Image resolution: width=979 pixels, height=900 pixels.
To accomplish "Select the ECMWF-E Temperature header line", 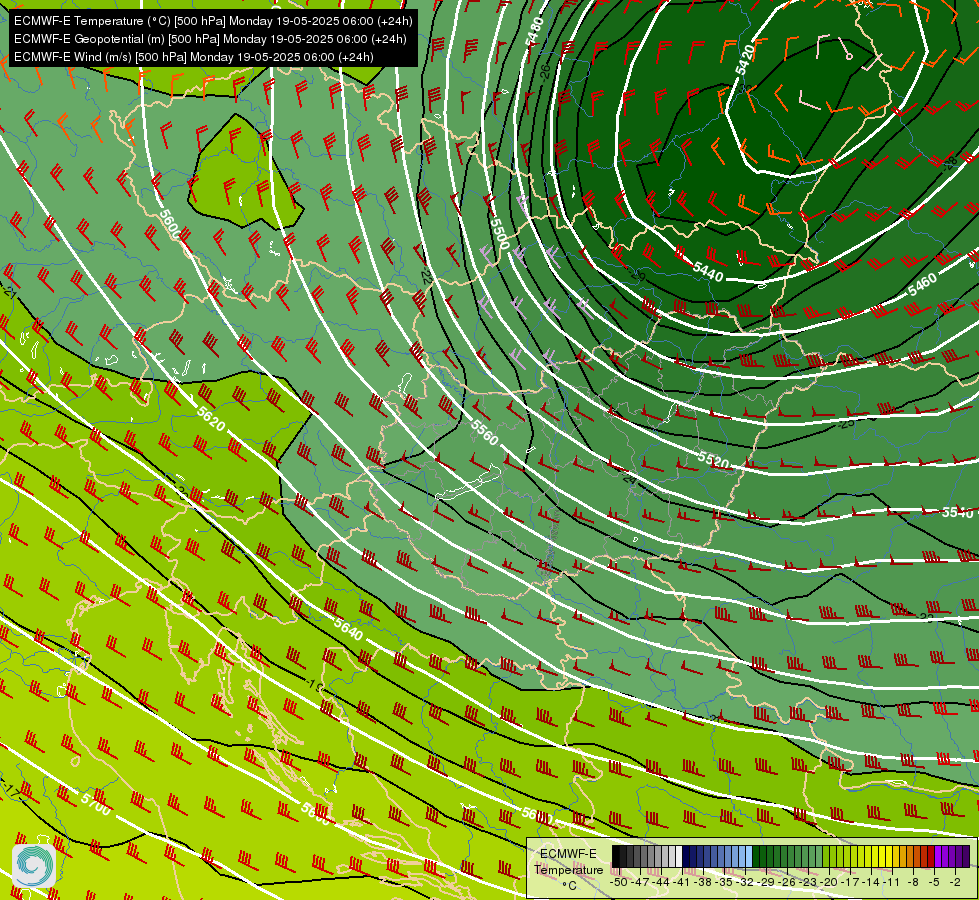I will click(x=213, y=21).
